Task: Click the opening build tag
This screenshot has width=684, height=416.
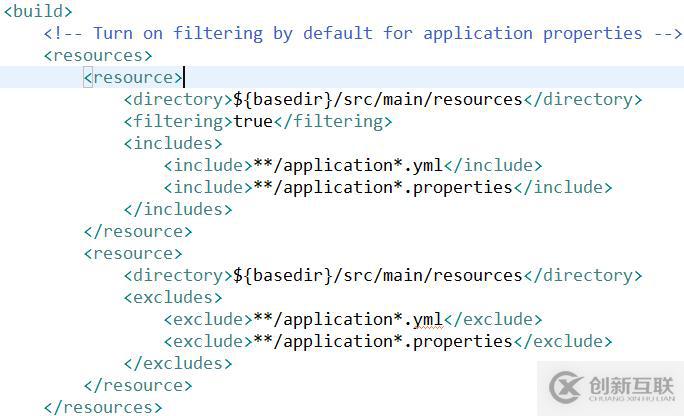Action: 38,11
